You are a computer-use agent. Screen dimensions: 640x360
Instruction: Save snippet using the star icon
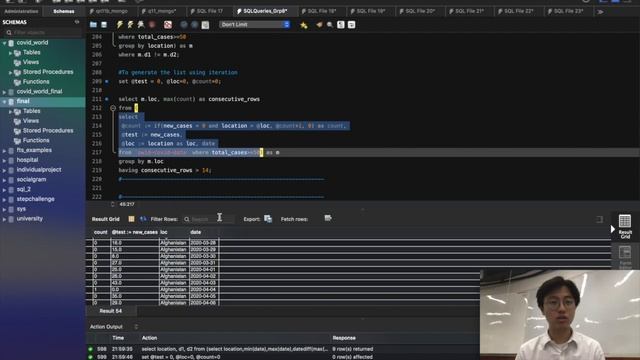click(x=304, y=25)
